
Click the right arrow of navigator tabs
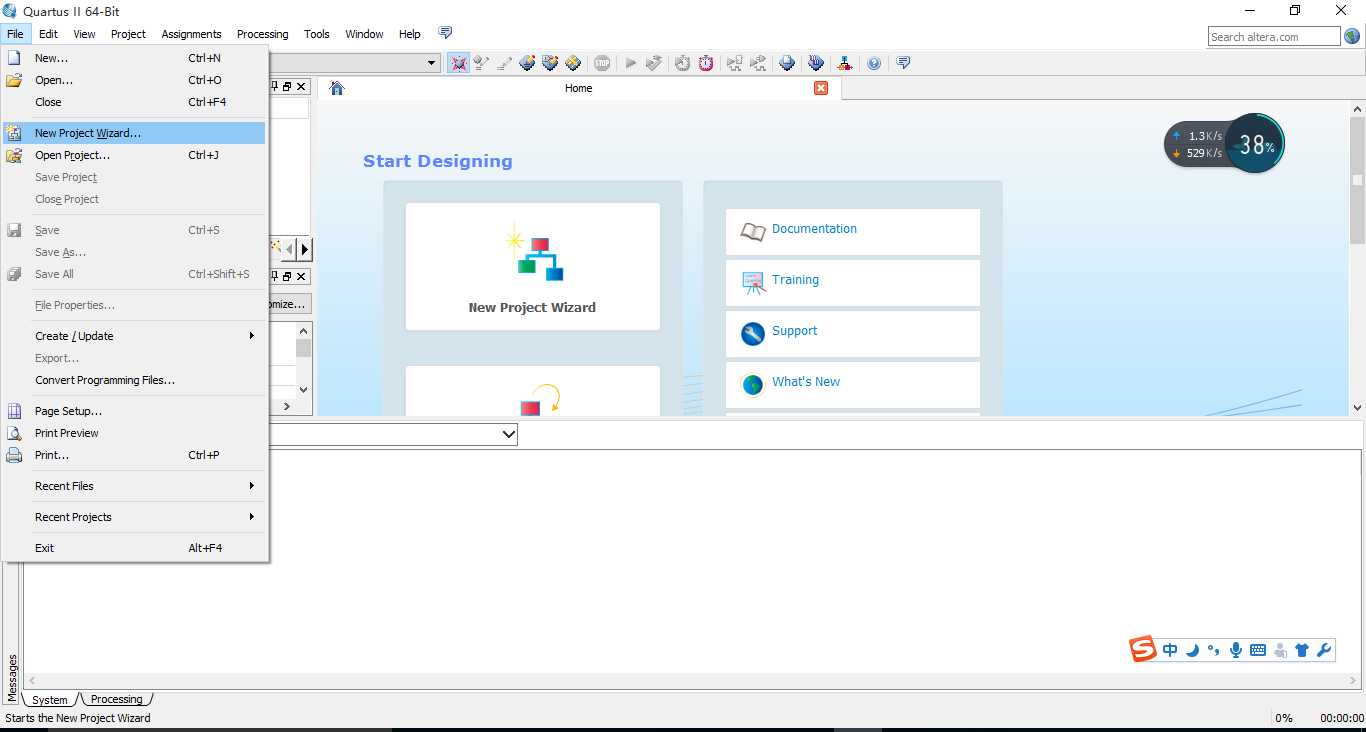[x=305, y=249]
